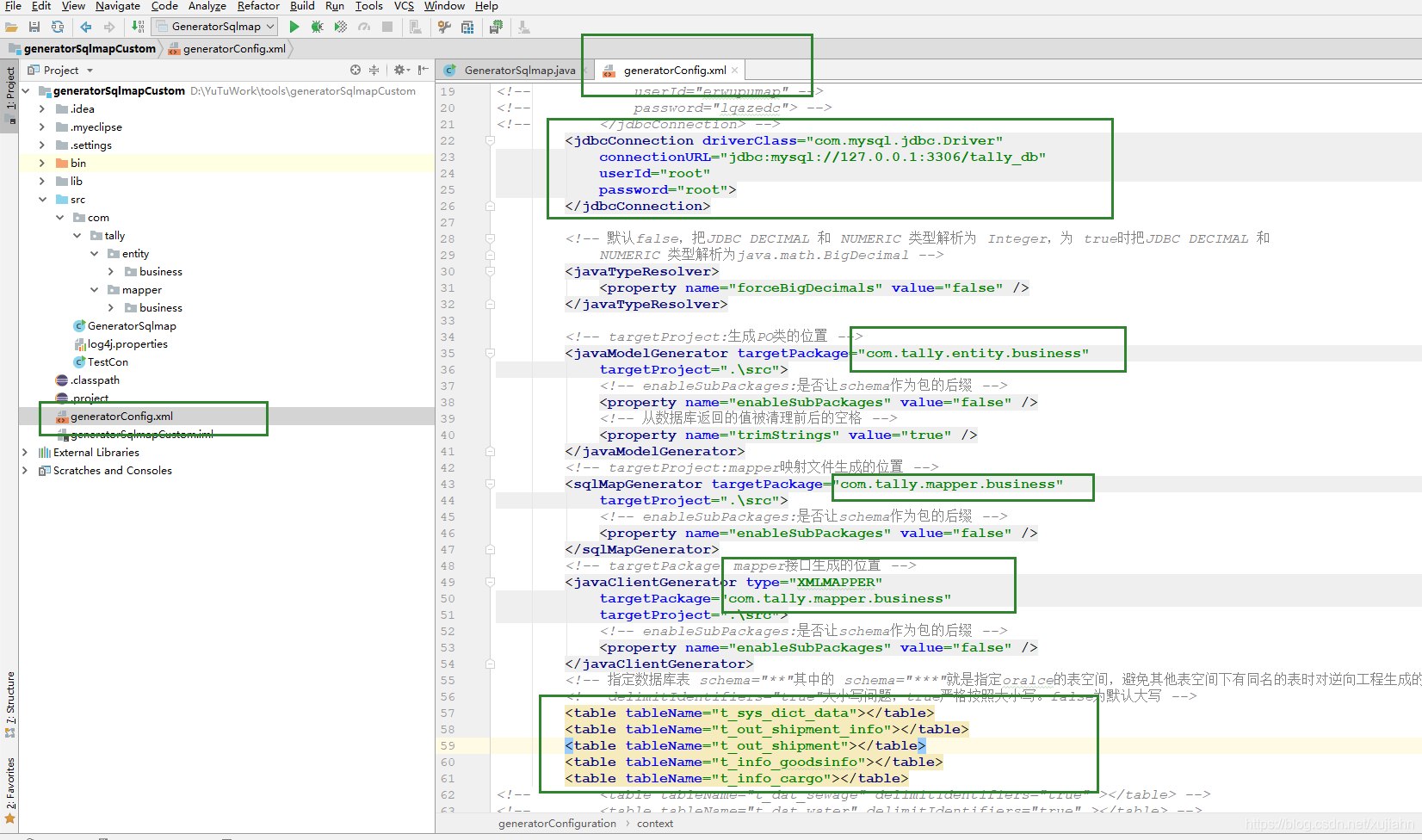
Task: Click scroll-from-source crosshair in Project panel
Action: click(x=355, y=70)
